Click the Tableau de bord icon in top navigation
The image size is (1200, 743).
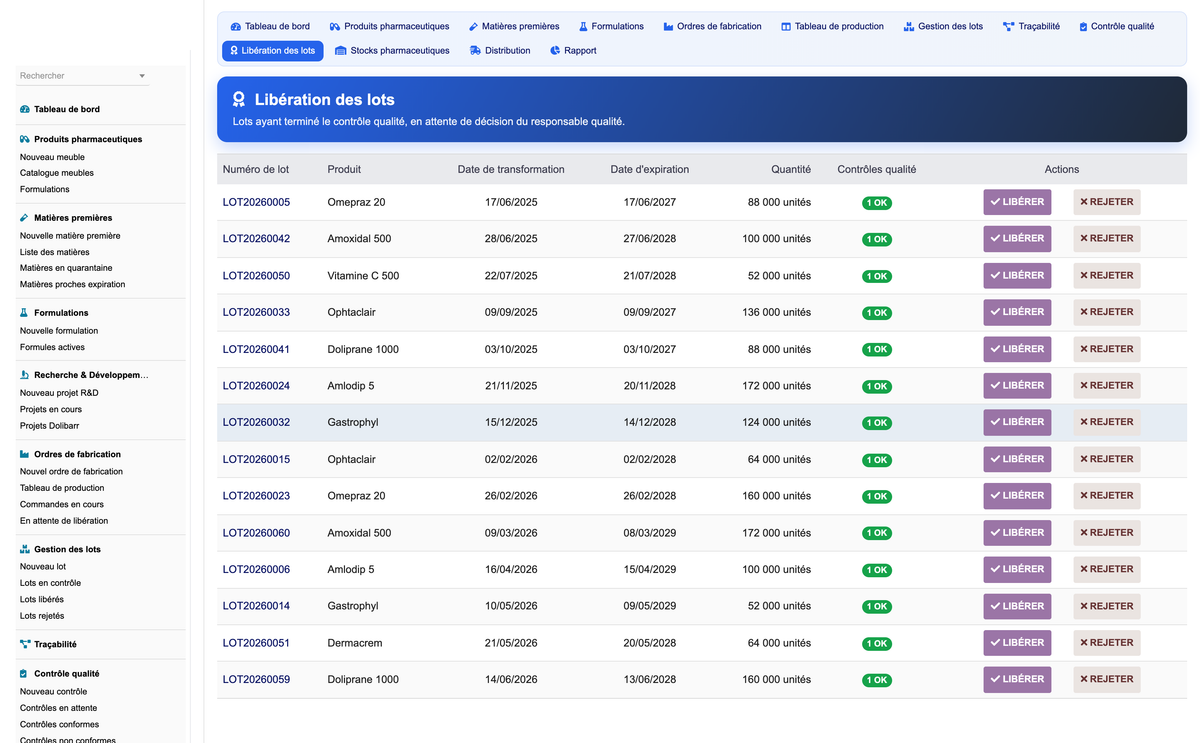(236, 26)
